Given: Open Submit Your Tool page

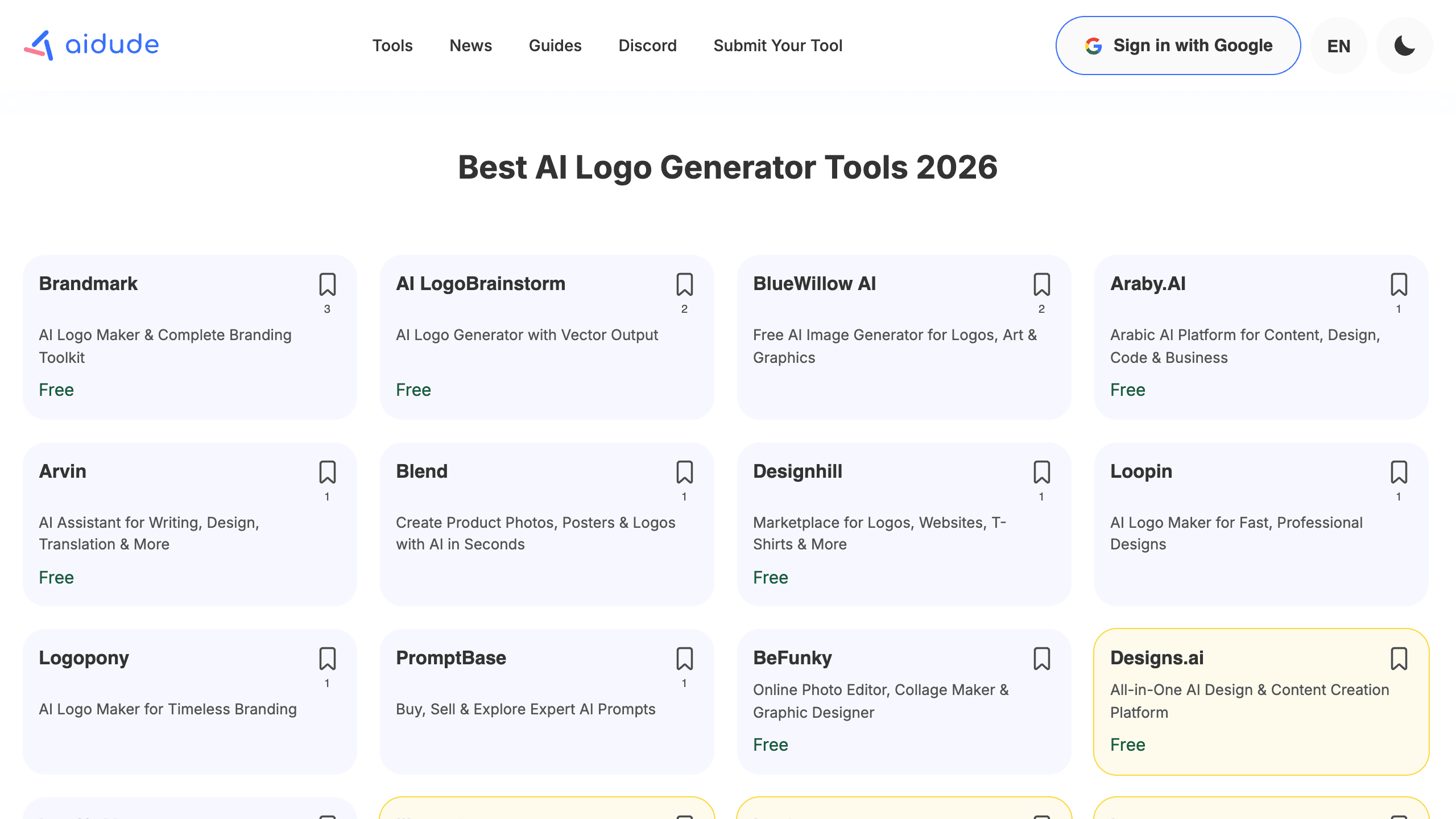Looking at the screenshot, I should click(778, 45).
